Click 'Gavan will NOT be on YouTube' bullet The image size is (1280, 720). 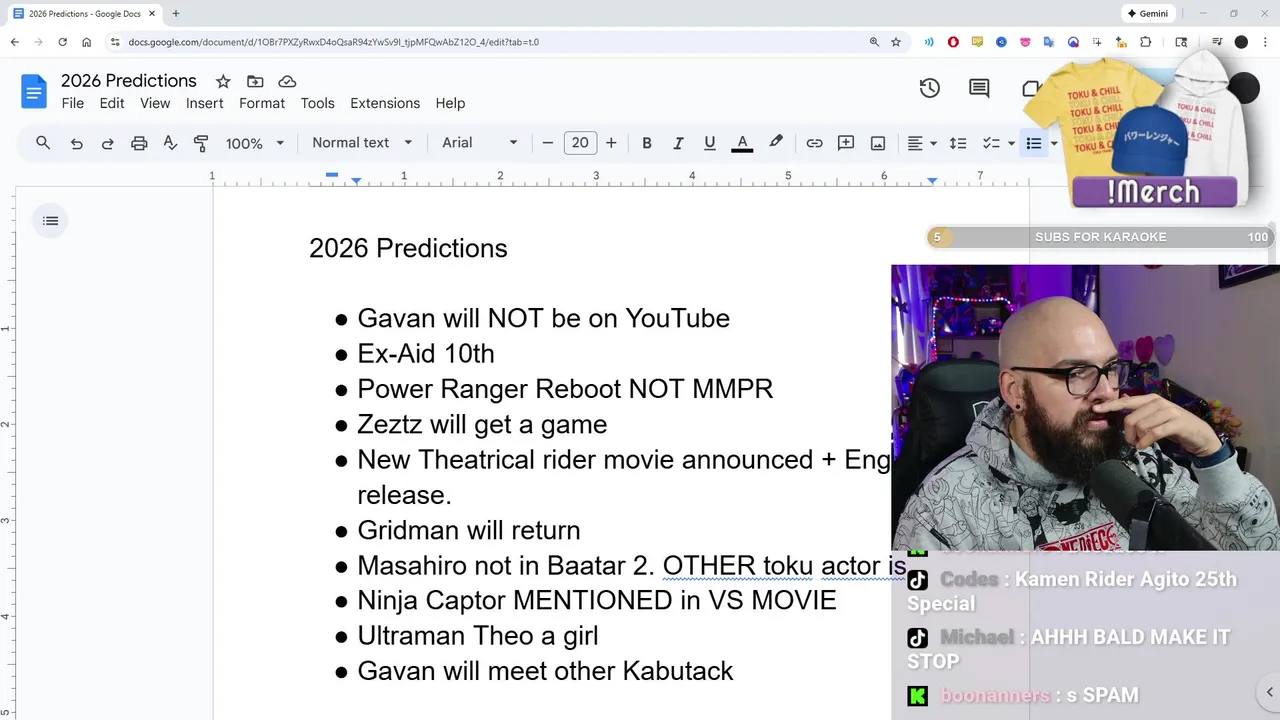tap(543, 318)
